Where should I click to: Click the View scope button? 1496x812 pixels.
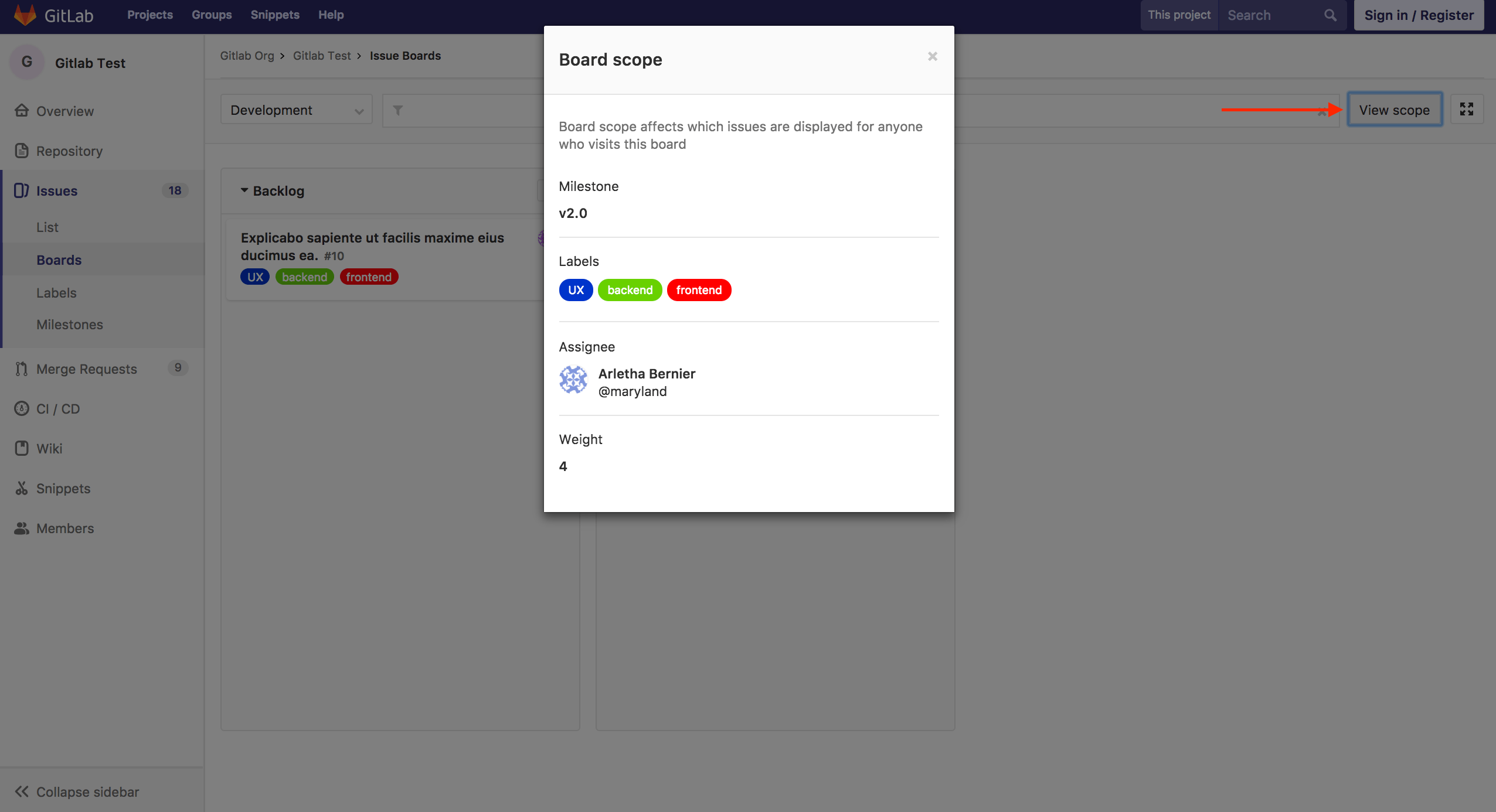click(1394, 110)
